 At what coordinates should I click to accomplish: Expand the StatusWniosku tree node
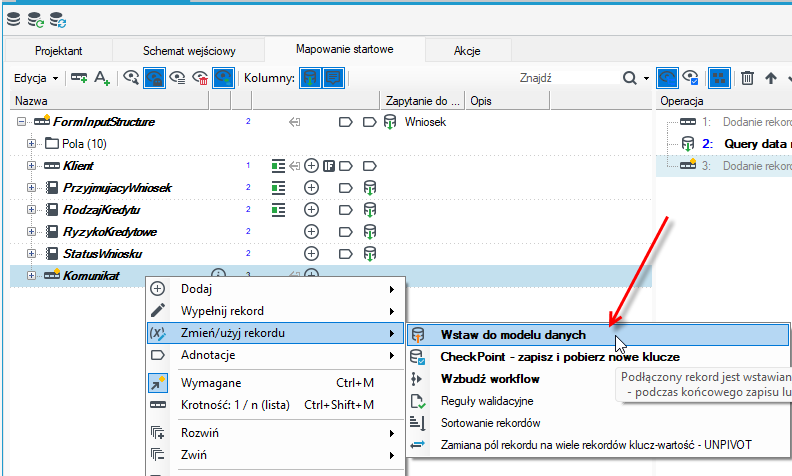(31, 254)
